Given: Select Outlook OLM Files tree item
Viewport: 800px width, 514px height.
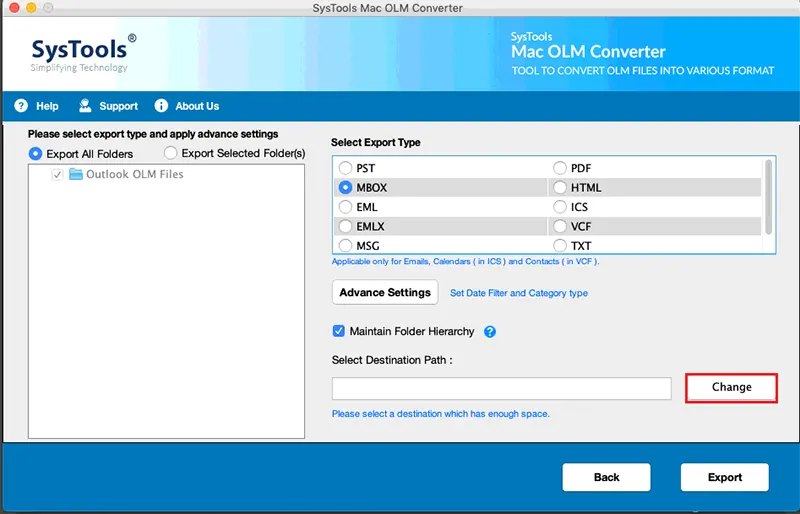Looking at the screenshot, I should [134, 174].
